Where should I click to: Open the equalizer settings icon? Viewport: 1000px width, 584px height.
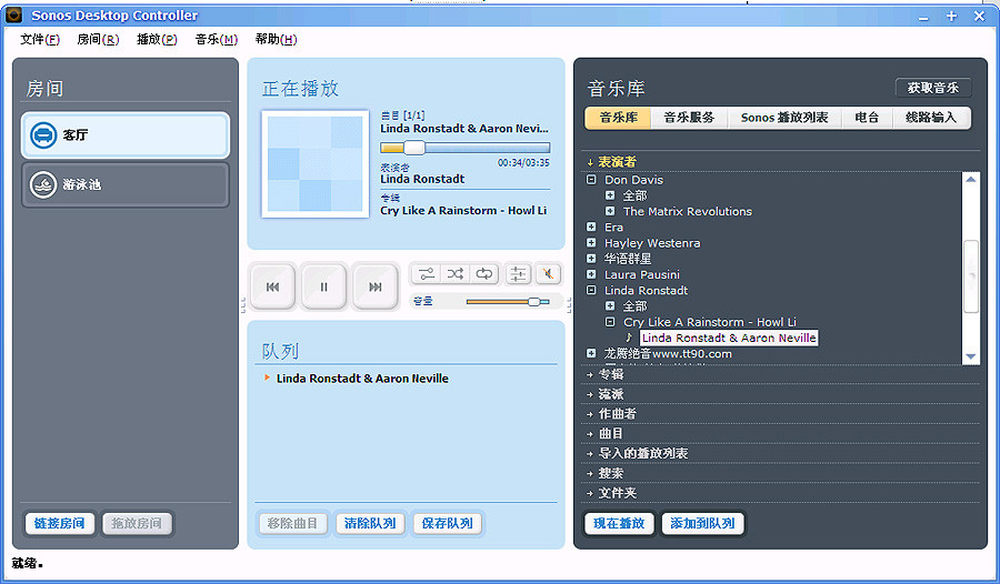(518, 274)
